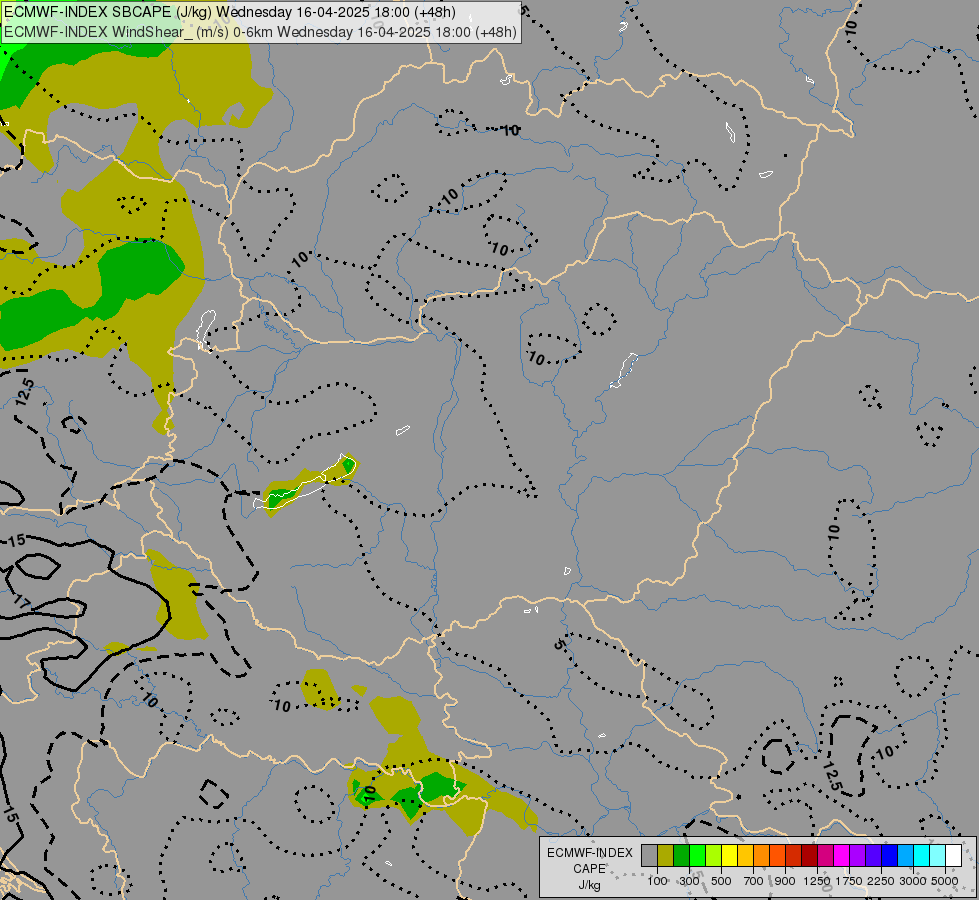Select the 3000 legend tick label
The height and width of the screenshot is (900, 979).
coord(913,881)
